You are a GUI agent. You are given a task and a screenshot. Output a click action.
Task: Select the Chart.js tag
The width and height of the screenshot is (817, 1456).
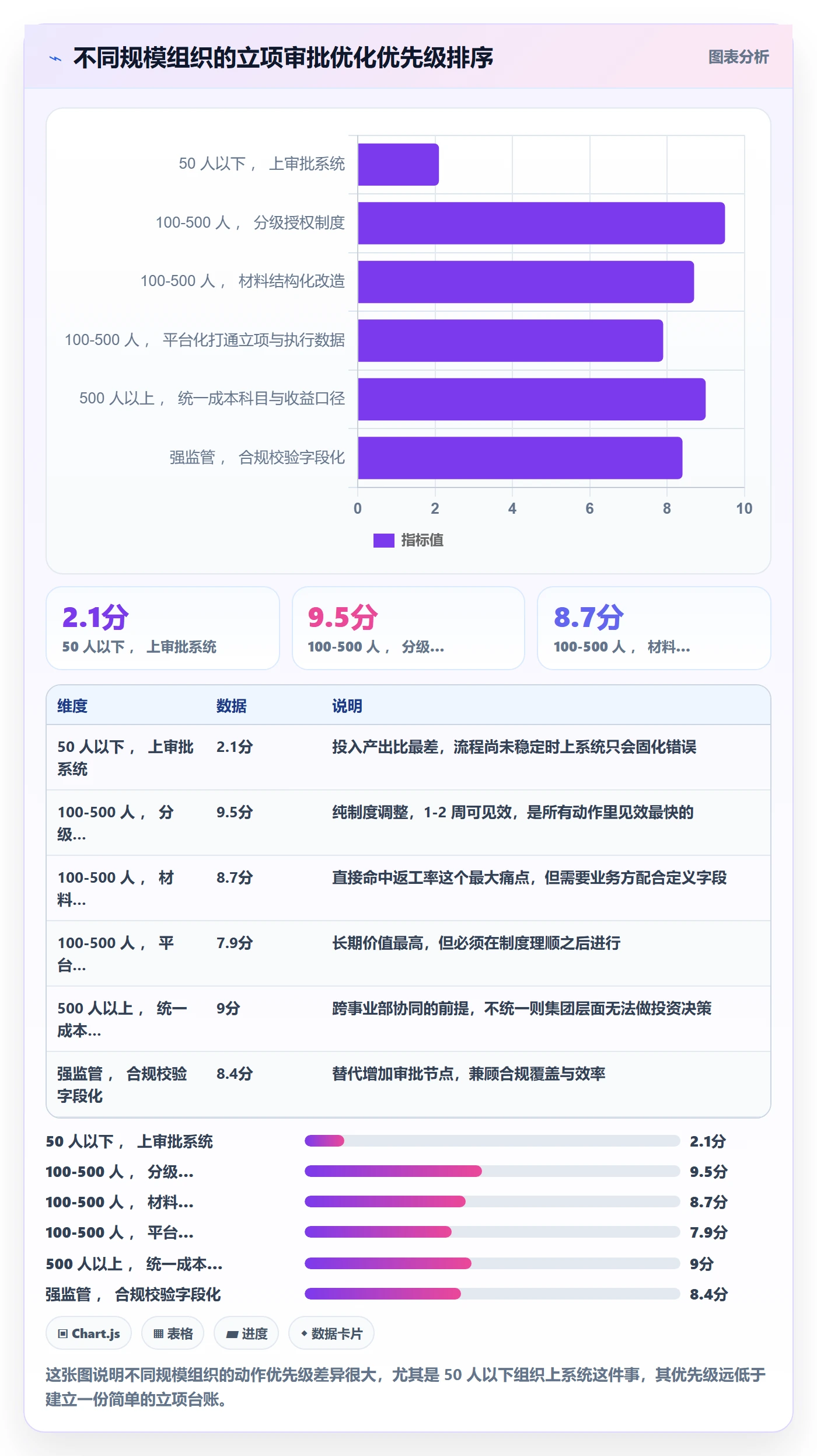[89, 1333]
